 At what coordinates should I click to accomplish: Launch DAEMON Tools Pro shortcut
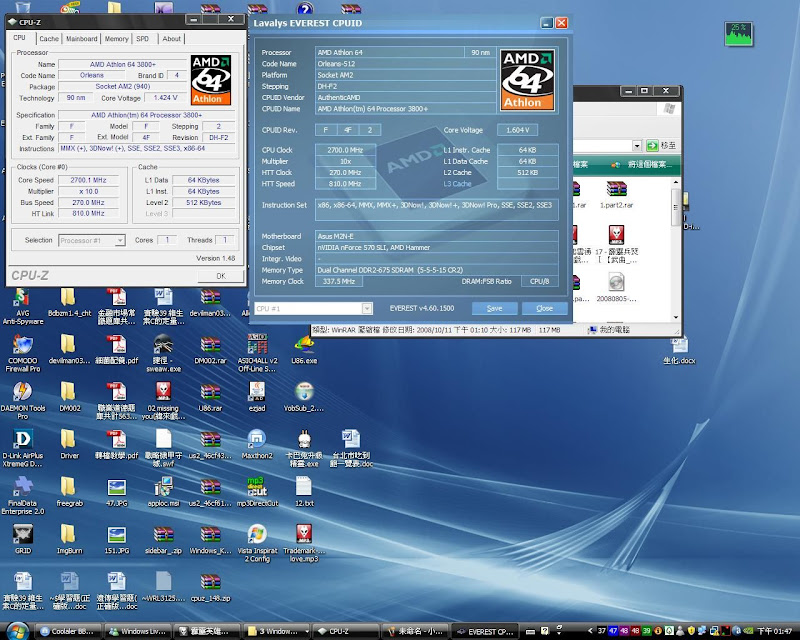pos(22,401)
